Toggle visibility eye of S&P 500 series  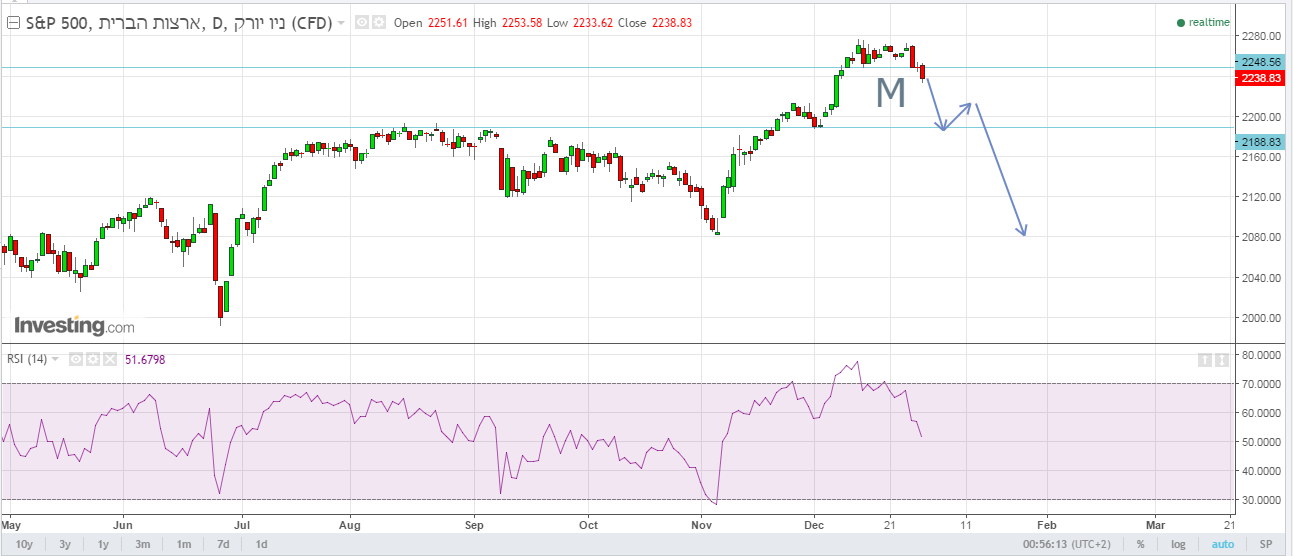[362, 22]
